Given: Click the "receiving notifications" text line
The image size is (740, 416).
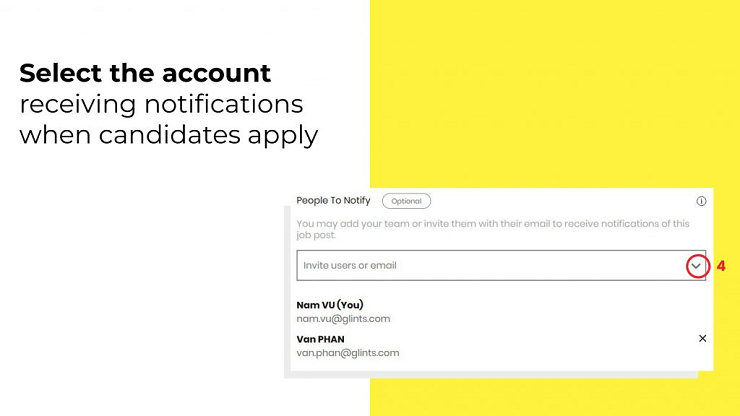Looking at the screenshot, I should 161,104.
